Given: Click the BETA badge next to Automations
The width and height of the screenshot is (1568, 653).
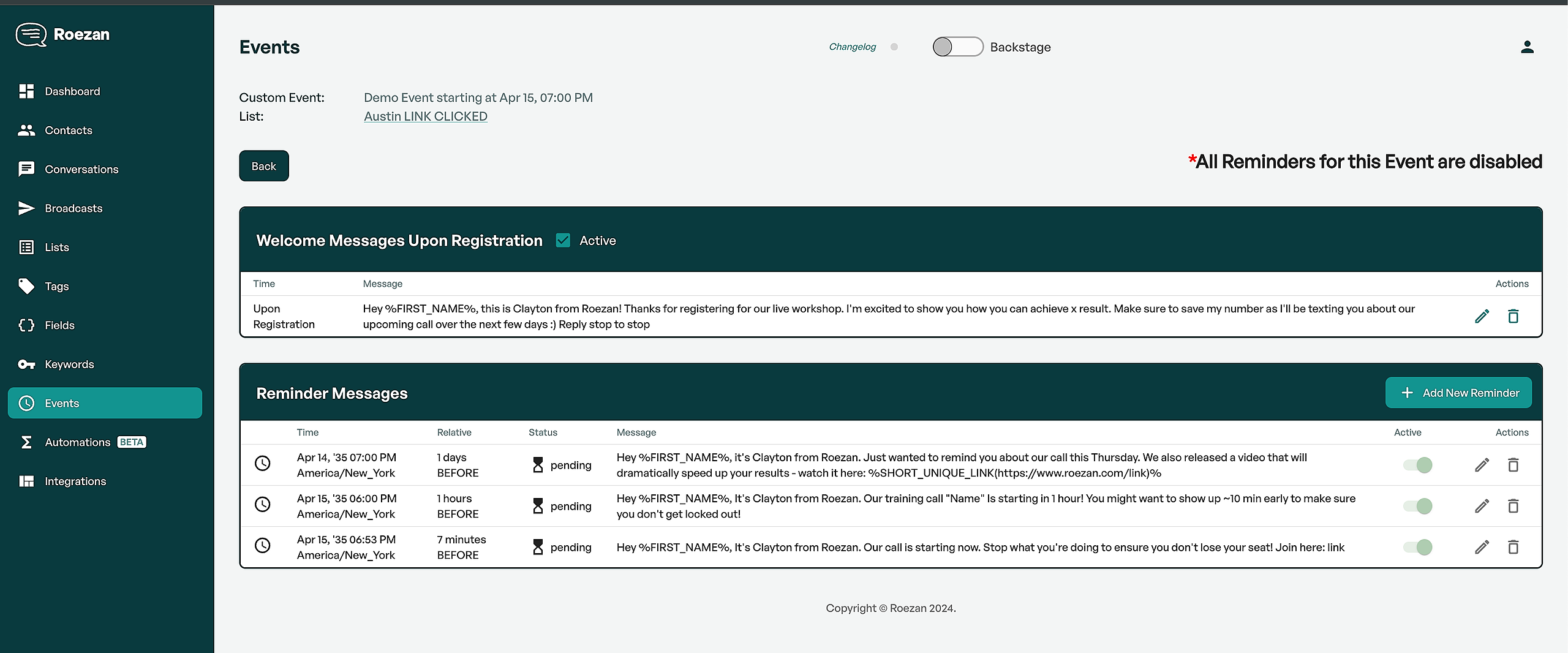Looking at the screenshot, I should (132, 442).
